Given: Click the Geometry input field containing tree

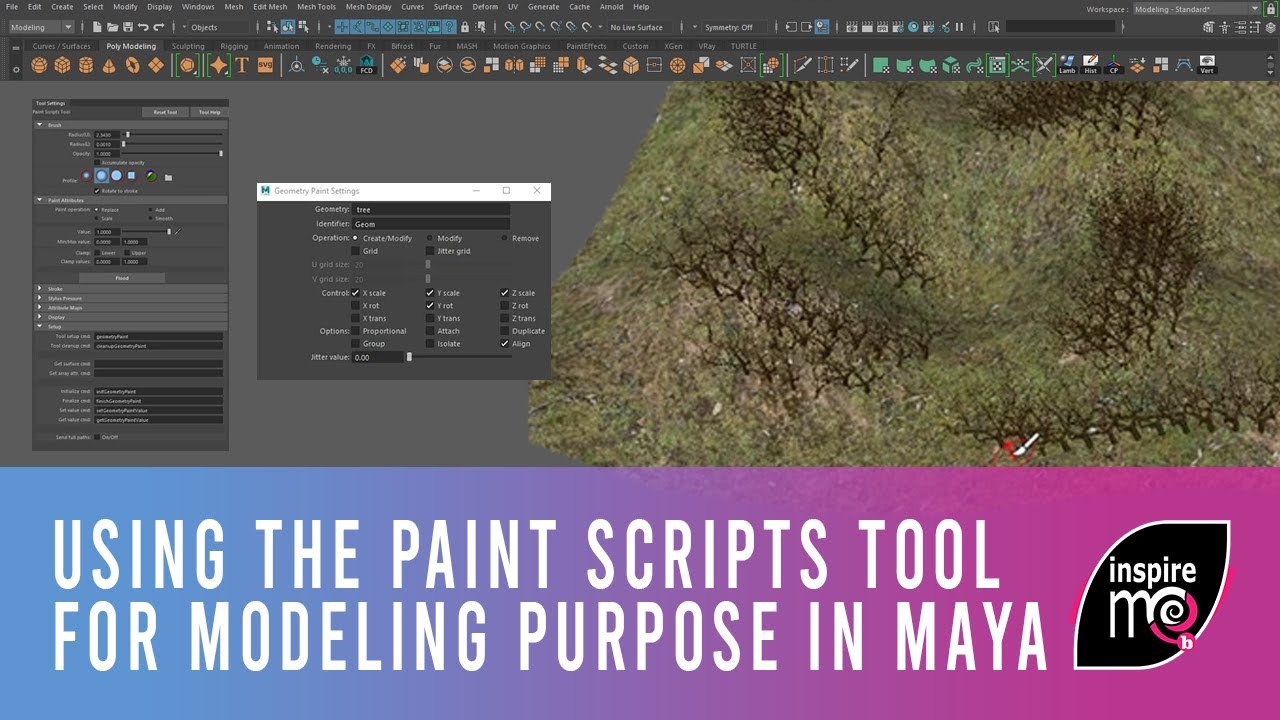Looking at the screenshot, I should pos(431,210).
